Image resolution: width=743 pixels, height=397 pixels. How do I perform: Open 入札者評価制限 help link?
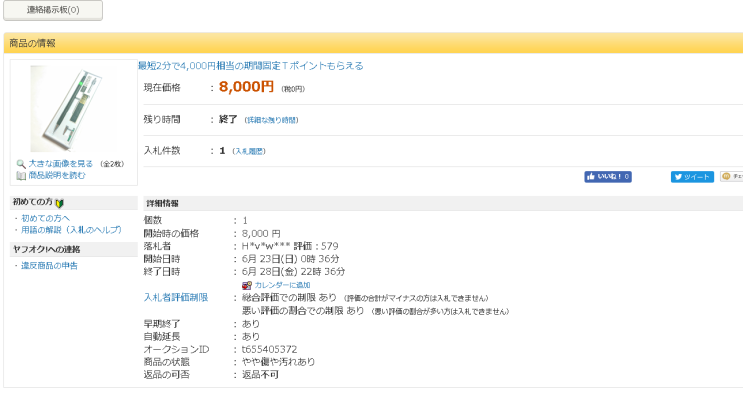(x=176, y=298)
